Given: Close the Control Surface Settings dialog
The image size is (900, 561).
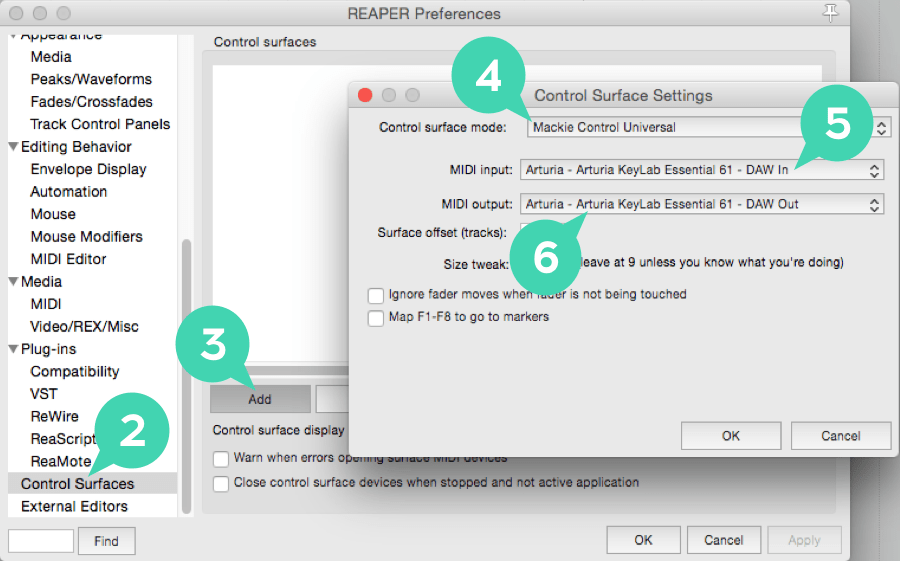Looking at the screenshot, I should tap(365, 95).
